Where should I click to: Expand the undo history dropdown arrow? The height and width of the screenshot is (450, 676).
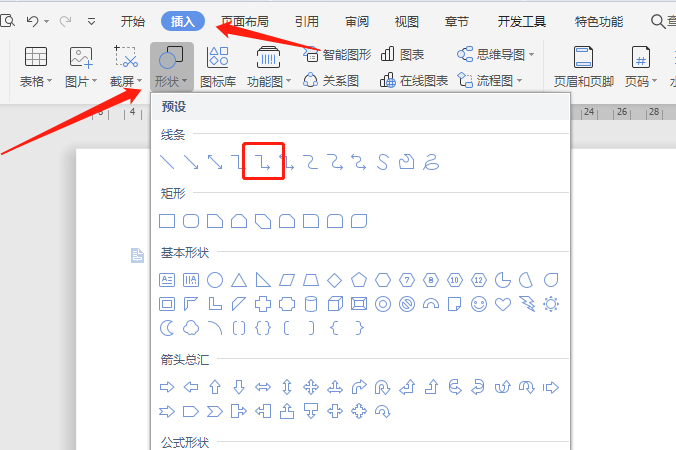(47, 21)
